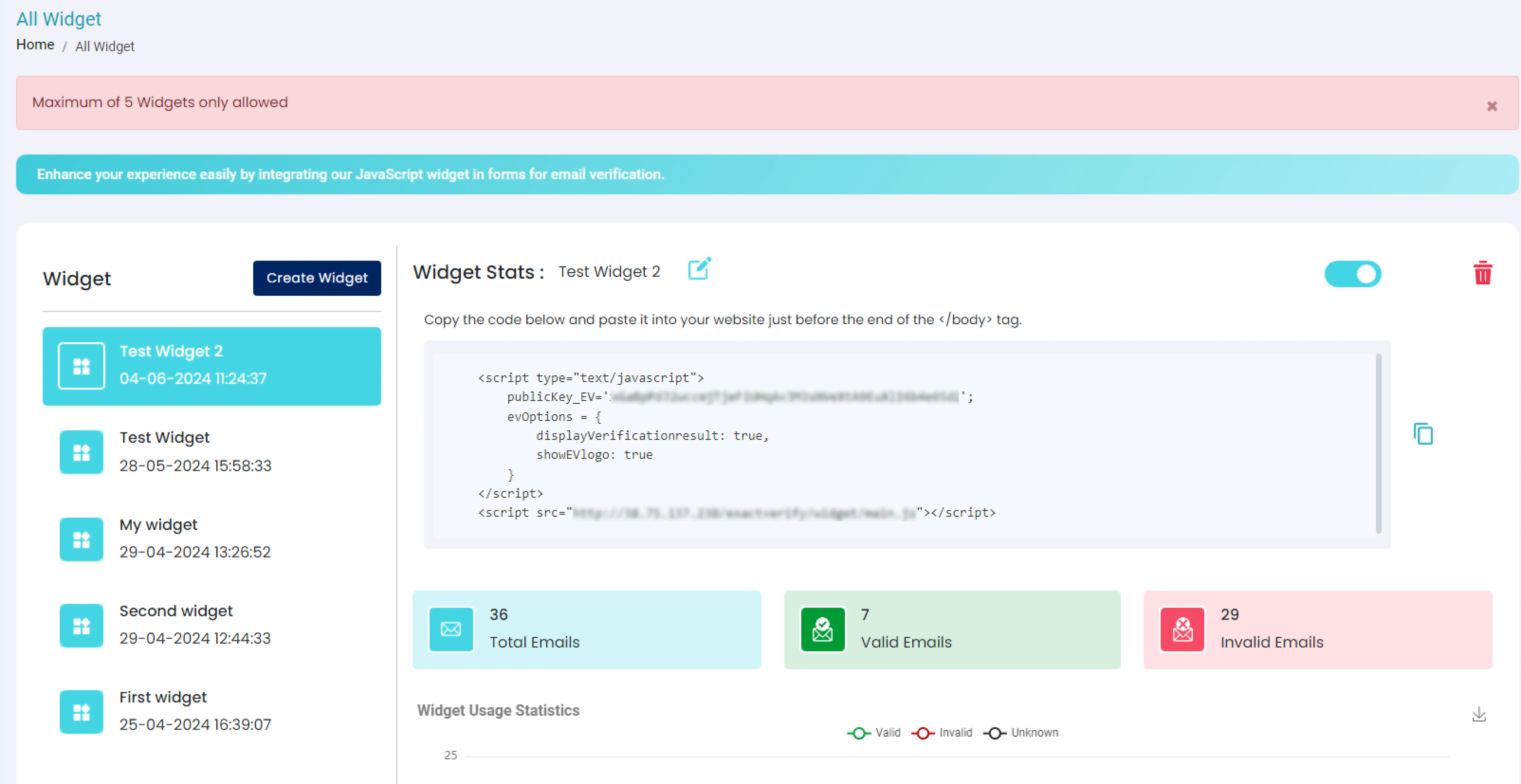Copy the widget embed code
Viewport: 1521px width, 784px height.
[1424, 434]
